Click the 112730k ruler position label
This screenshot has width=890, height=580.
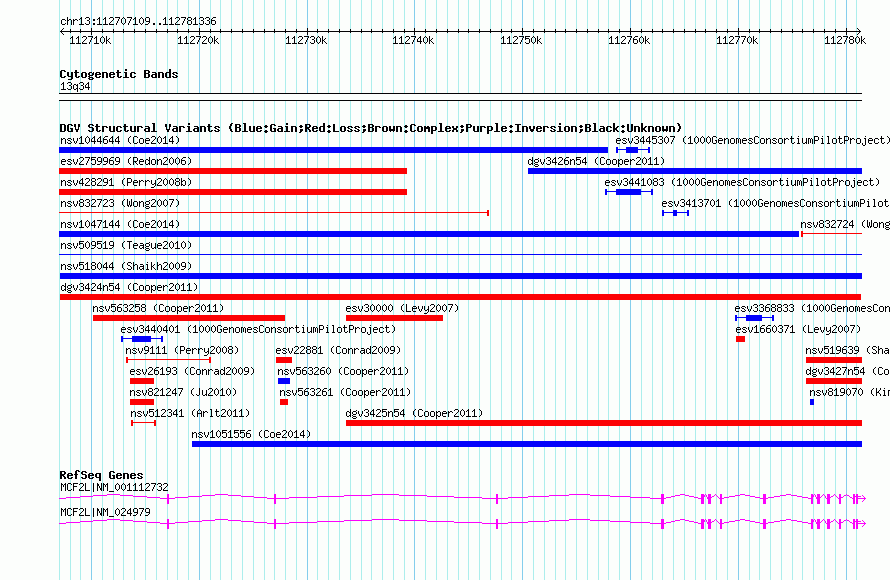pyautogui.click(x=305, y=40)
